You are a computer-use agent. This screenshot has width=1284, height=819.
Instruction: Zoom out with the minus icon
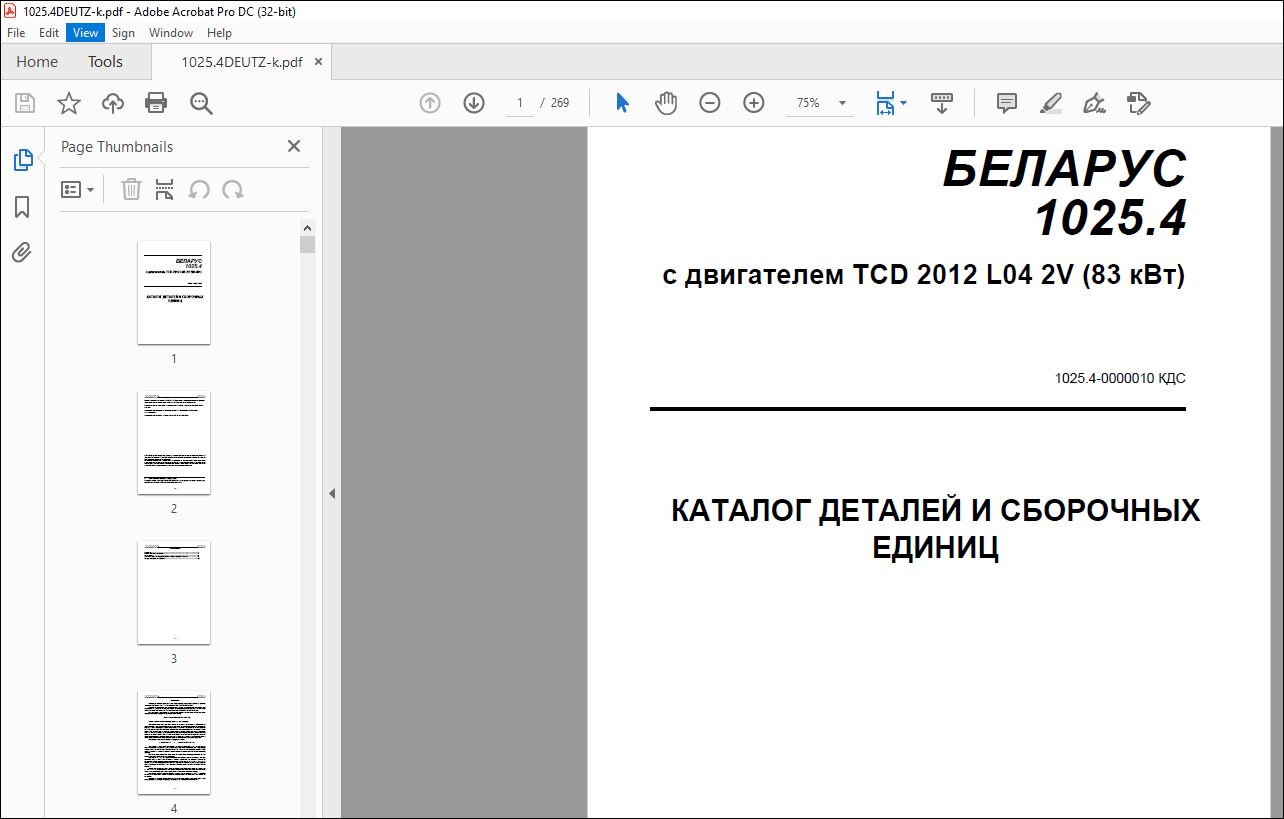click(x=710, y=103)
